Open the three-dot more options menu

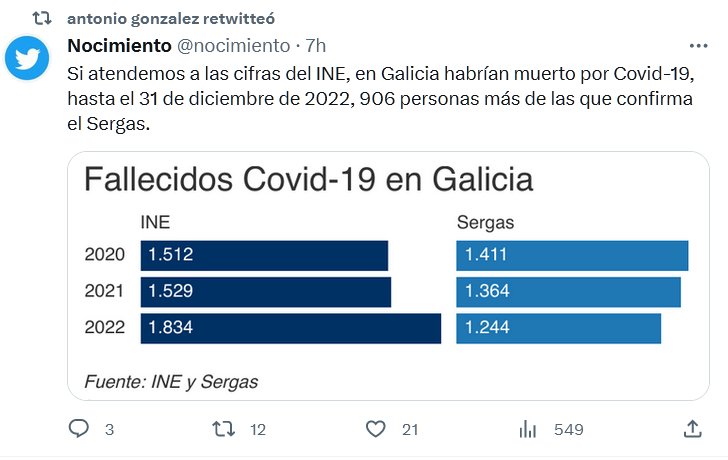click(698, 46)
